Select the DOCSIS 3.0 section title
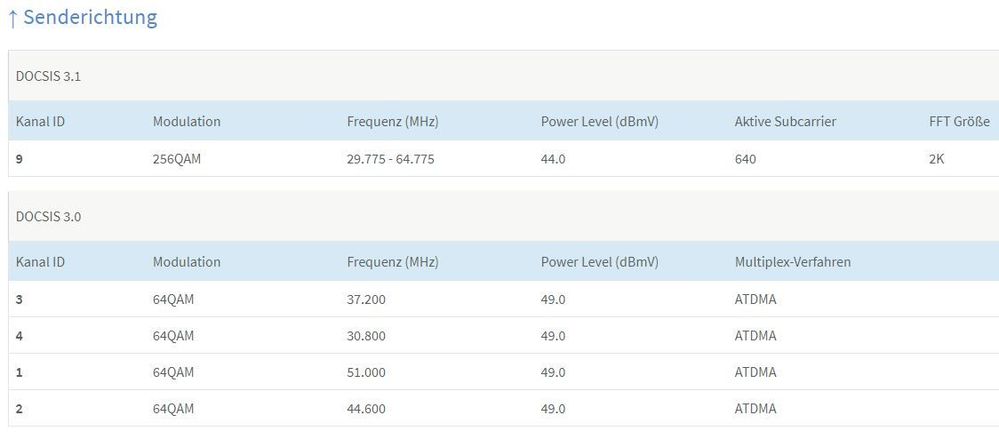Image resolution: width=999 pixels, height=447 pixels. click(48, 216)
